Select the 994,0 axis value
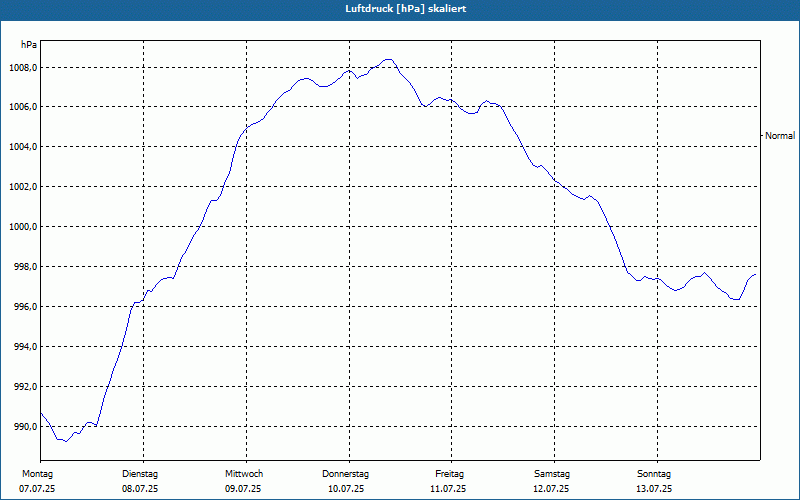 tap(25, 347)
